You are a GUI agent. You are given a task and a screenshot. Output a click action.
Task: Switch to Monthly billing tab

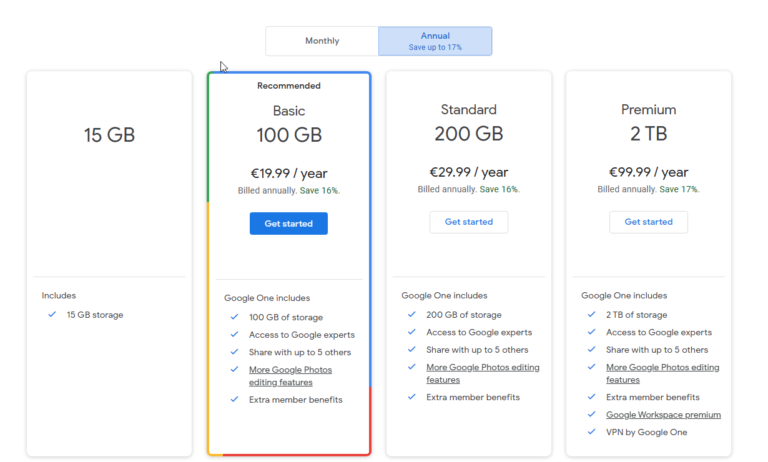(322, 41)
